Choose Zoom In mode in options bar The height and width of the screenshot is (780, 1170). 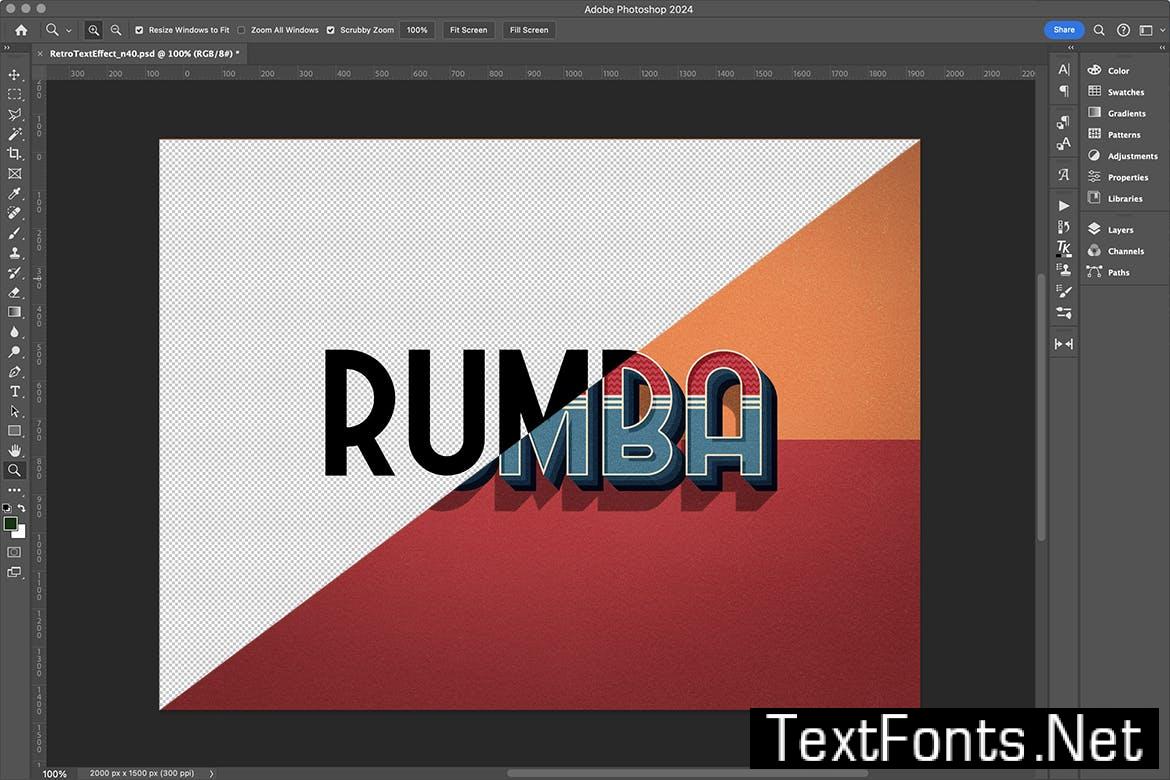coord(93,30)
